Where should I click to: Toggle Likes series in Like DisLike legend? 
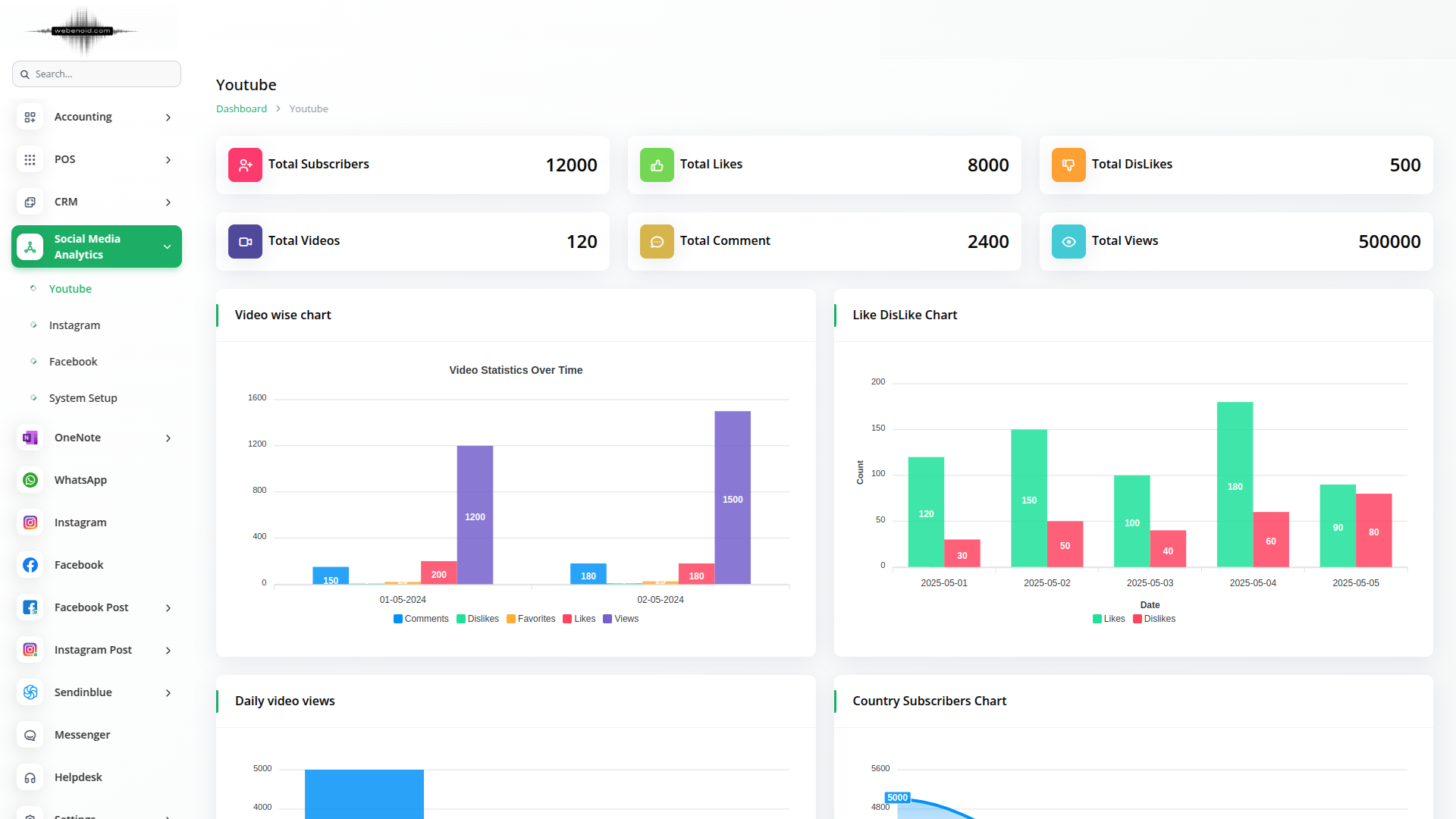[1109, 619]
